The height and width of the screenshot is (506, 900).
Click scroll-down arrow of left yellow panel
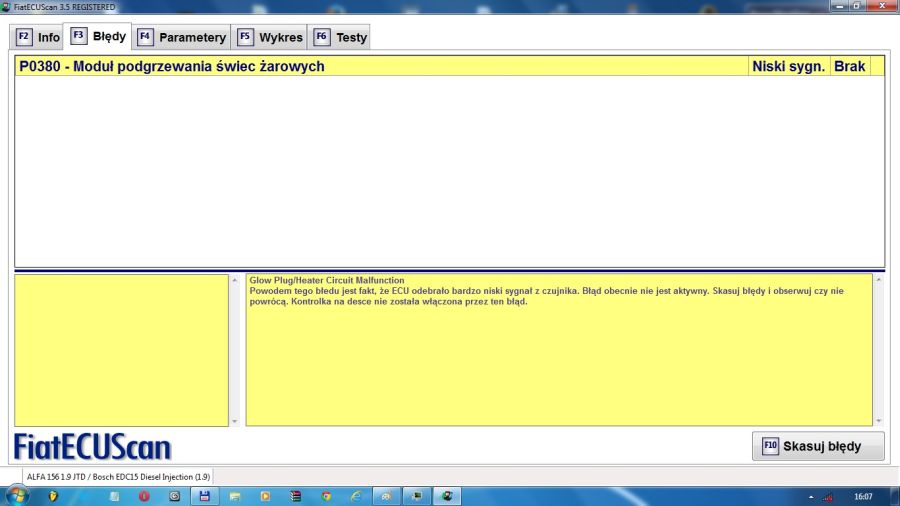(234, 422)
